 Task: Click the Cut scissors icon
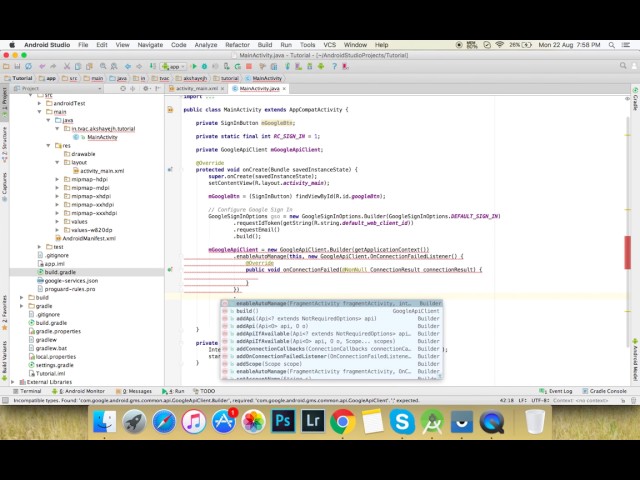click(x=67, y=66)
